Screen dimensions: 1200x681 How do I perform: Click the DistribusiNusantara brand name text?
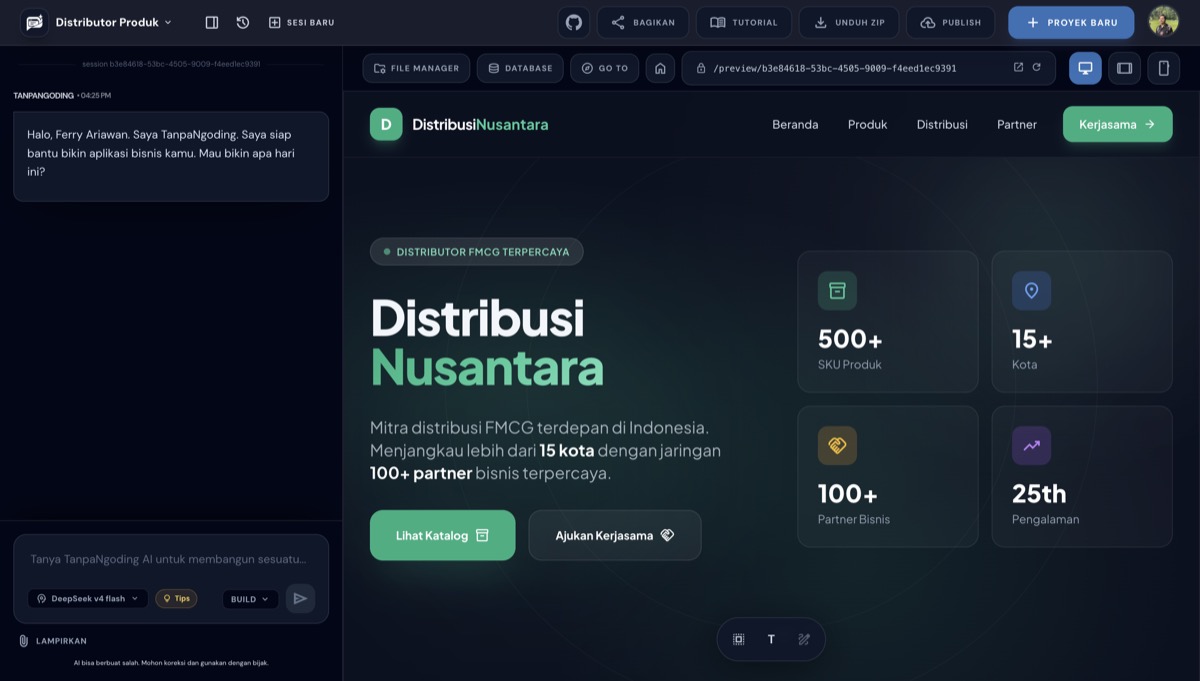480,124
